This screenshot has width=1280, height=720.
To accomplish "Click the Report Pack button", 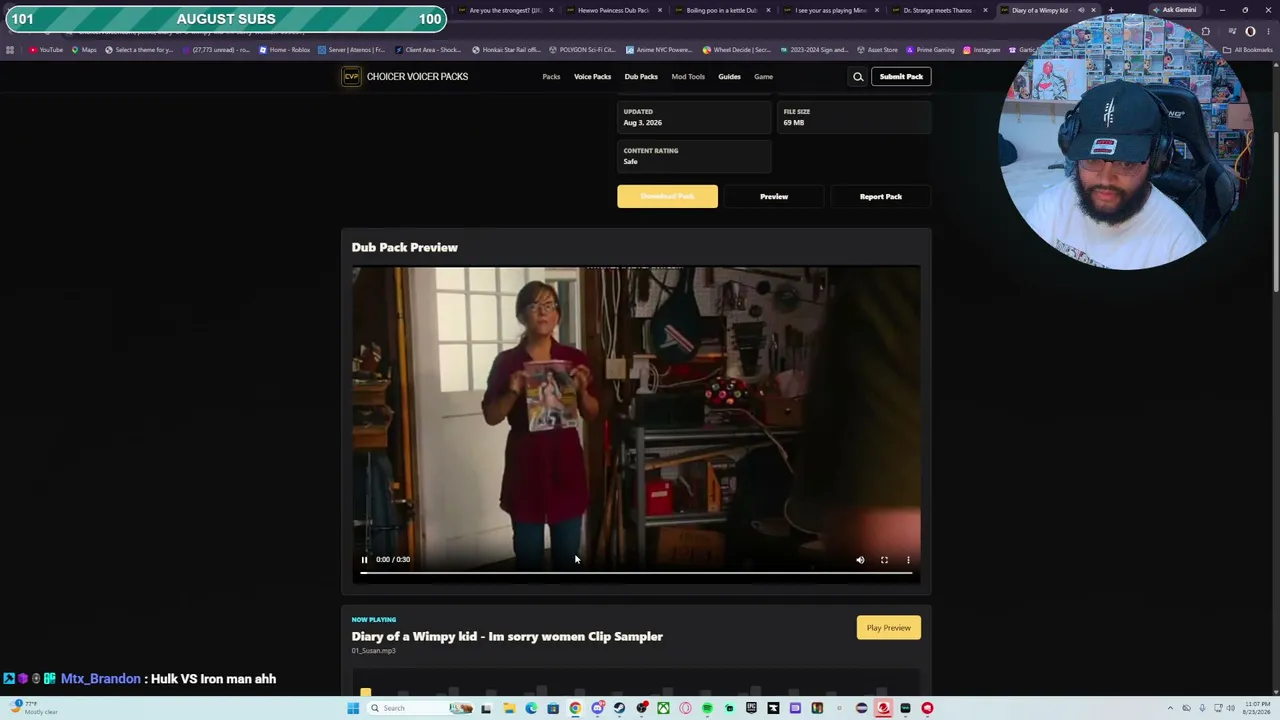I will pos(880,196).
